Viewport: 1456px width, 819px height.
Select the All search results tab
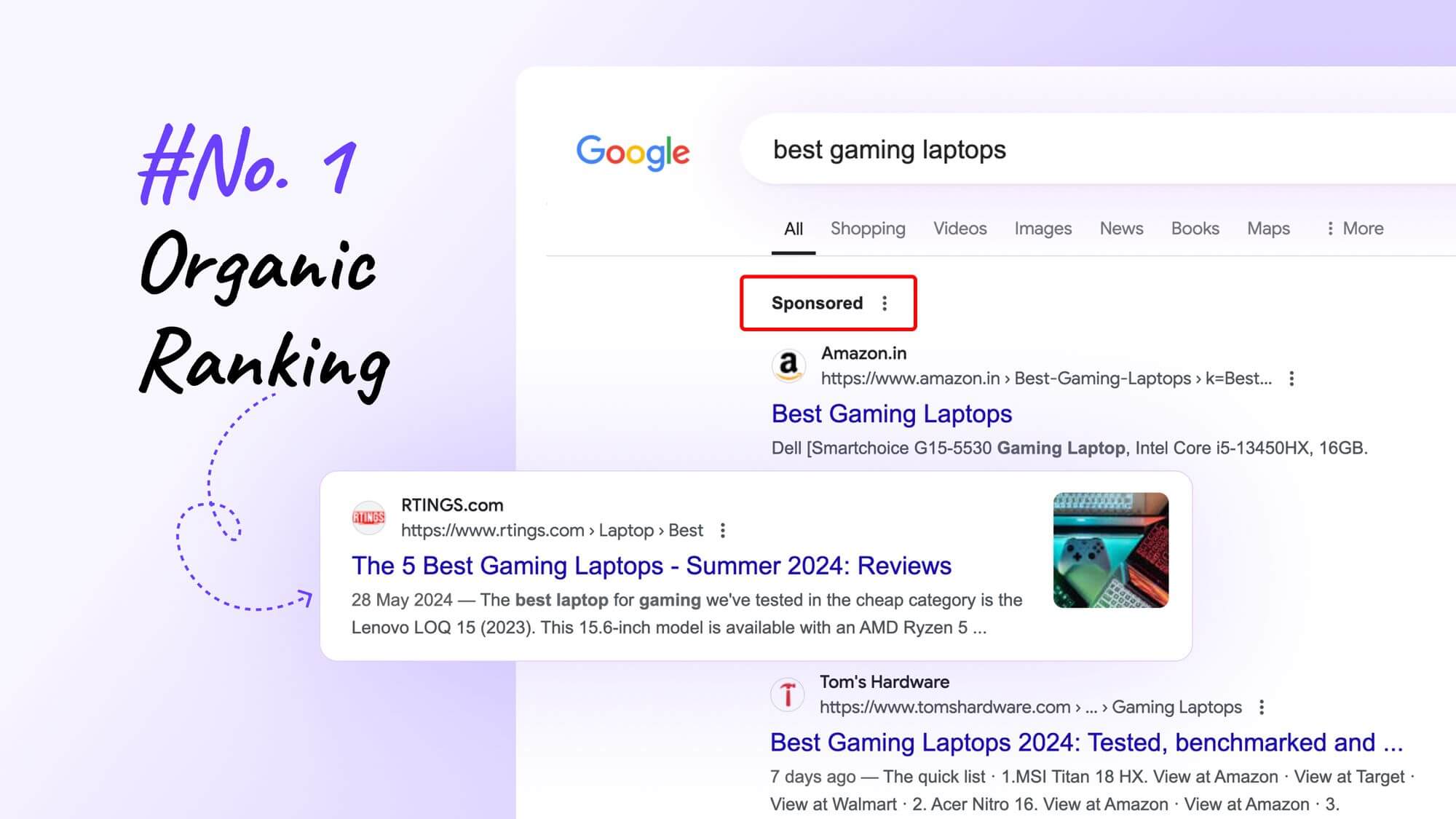pyautogui.click(x=794, y=228)
